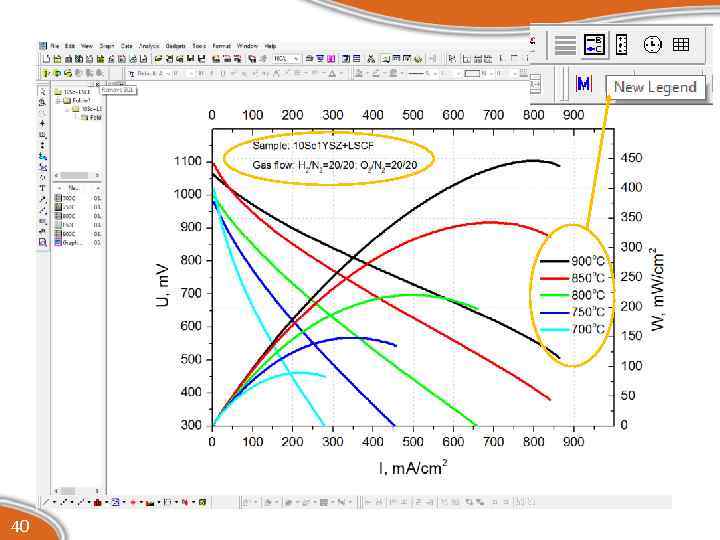The height and width of the screenshot is (540, 720).
Task: Click the Rescale magnifier icon in left toolbar
Action: (42, 242)
